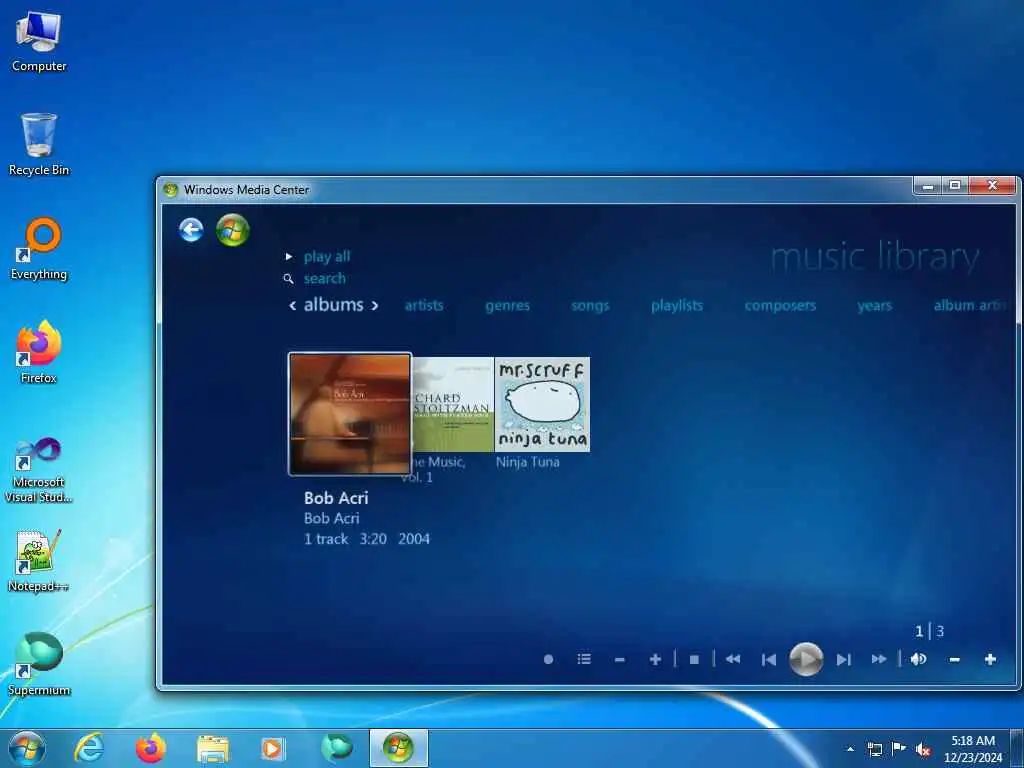The height and width of the screenshot is (768, 1024).
Task: Switch to the genres view
Action: click(507, 306)
